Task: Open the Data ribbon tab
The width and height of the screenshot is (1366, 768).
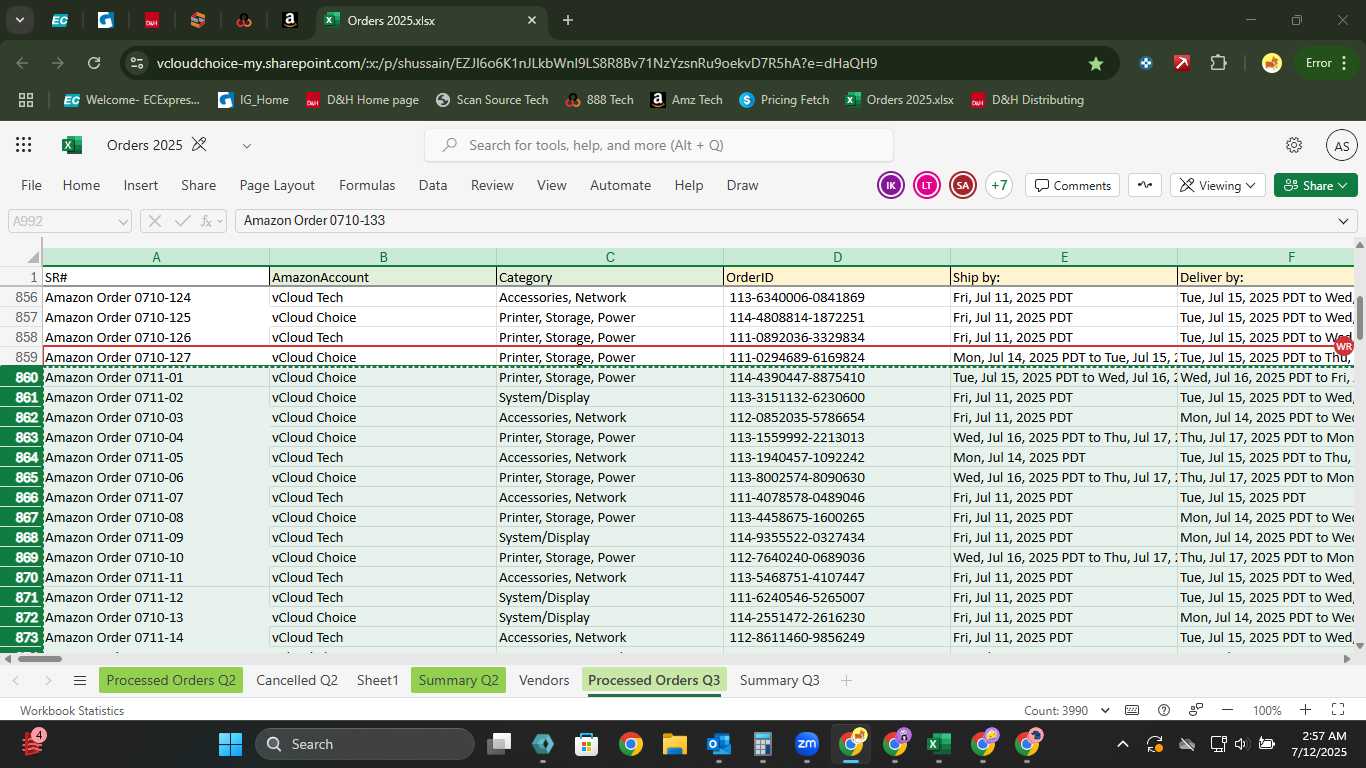Action: coord(433,185)
